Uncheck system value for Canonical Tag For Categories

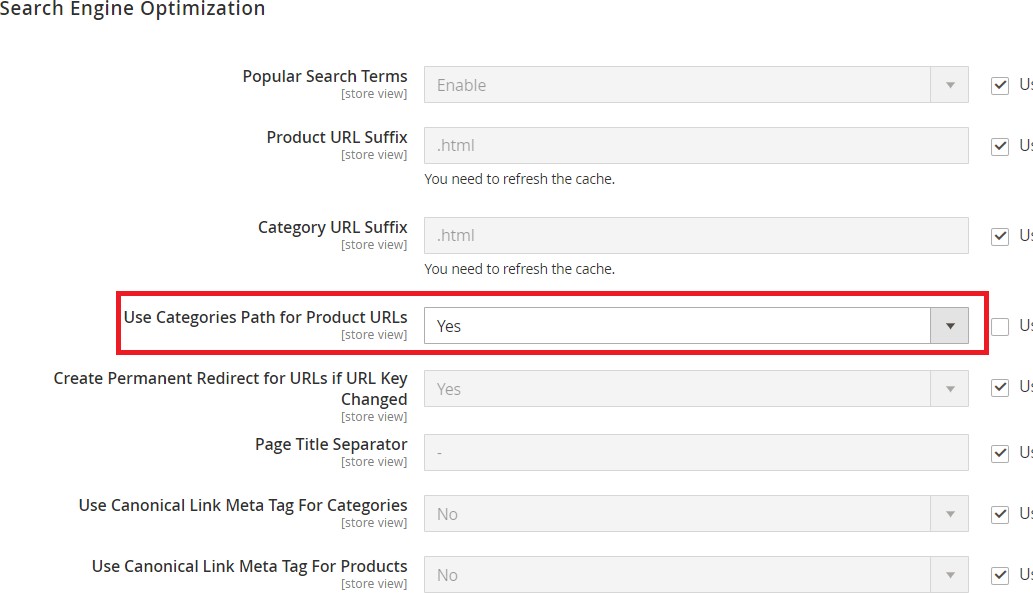(1000, 514)
